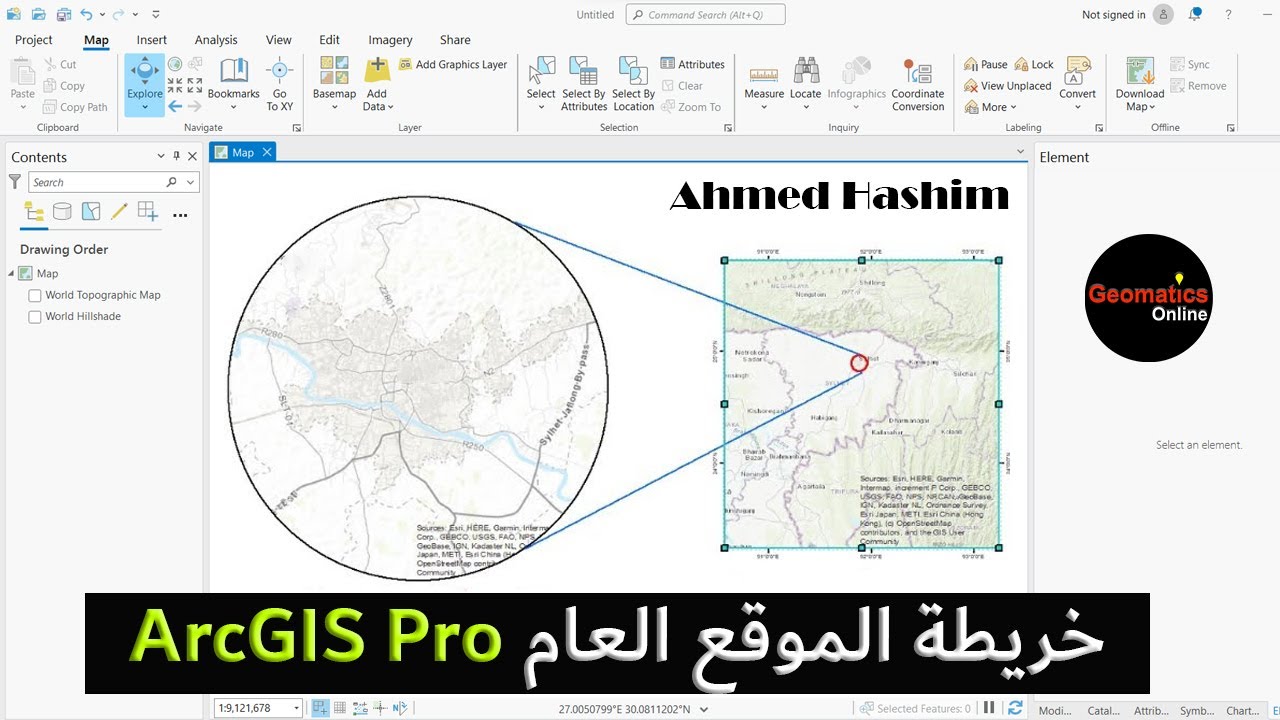The width and height of the screenshot is (1280, 720).
Task: Open the Customize Quick Access Toolbar dropdown
Action: tap(155, 14)
